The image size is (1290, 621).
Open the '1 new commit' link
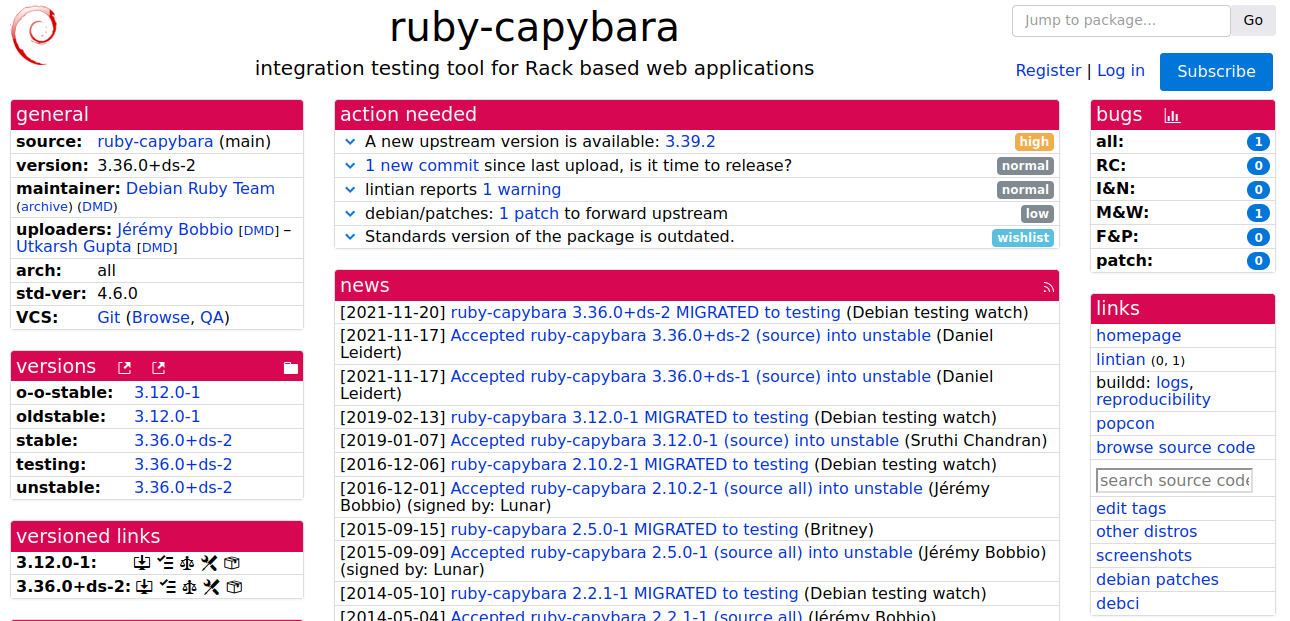422,166
